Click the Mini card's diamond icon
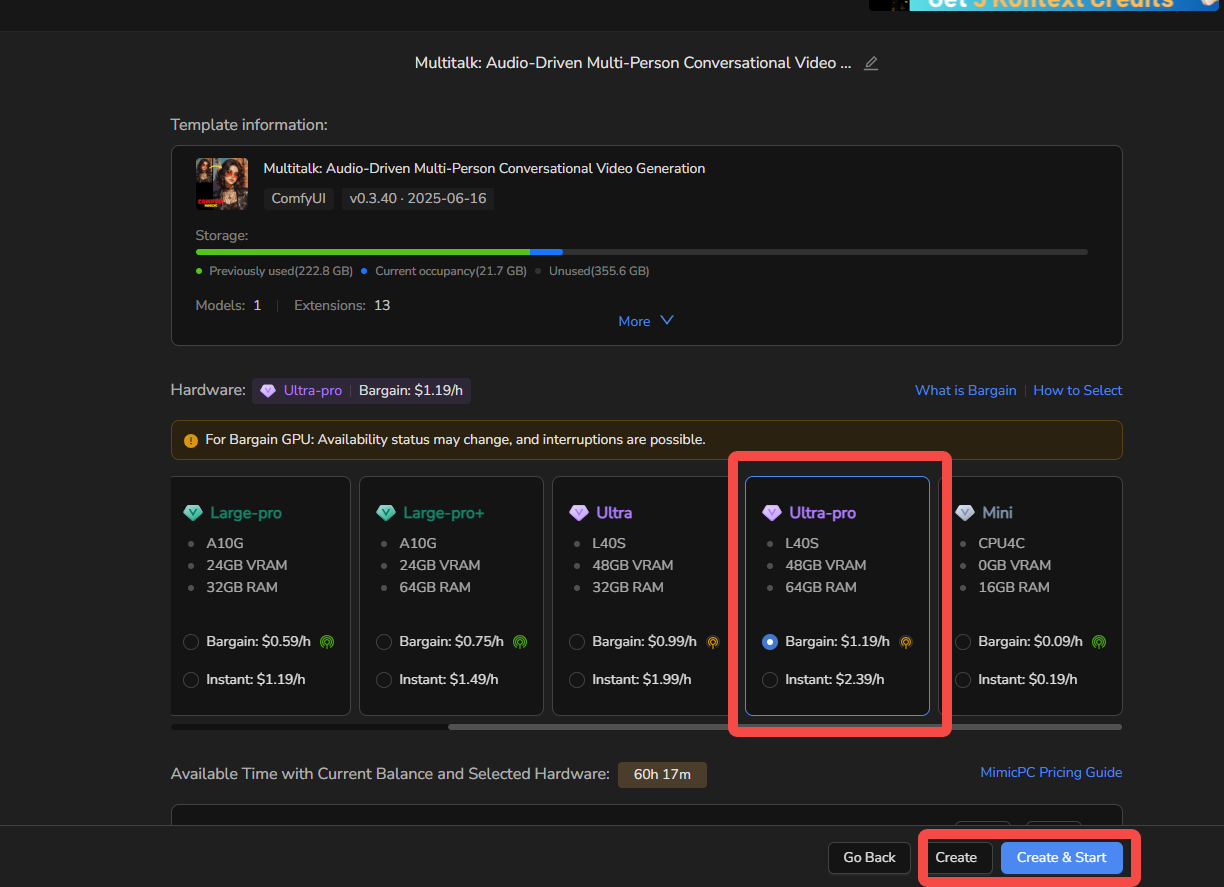 (965, 513)
